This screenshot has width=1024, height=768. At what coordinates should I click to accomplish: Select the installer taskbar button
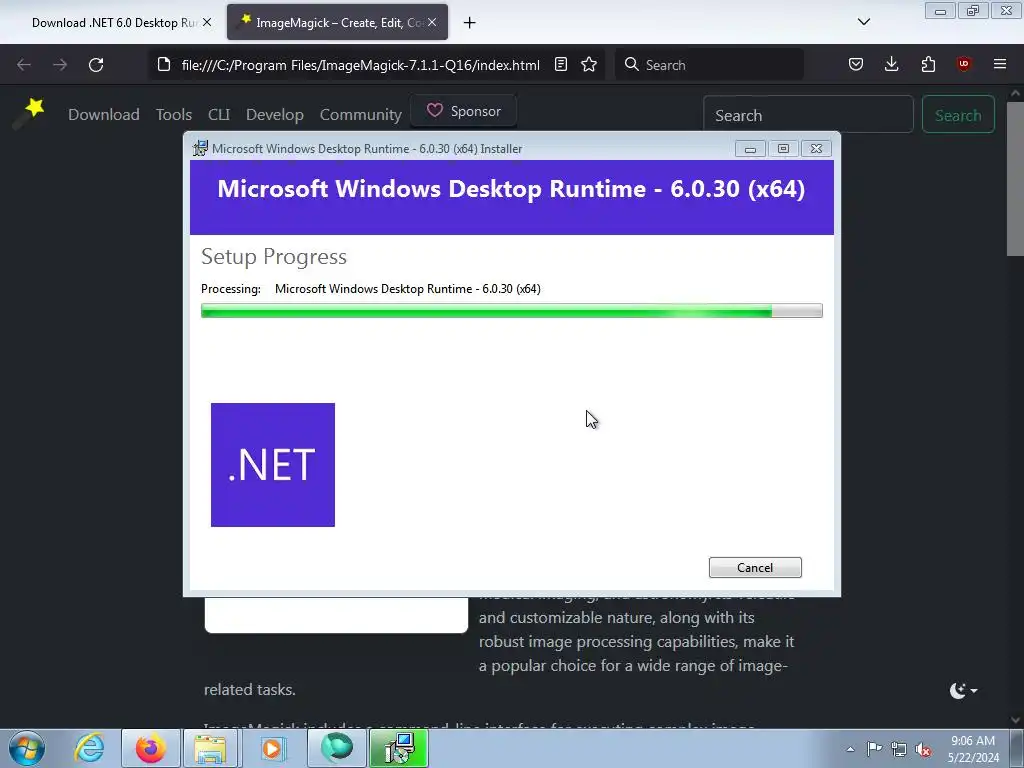[x=399, y=748]
